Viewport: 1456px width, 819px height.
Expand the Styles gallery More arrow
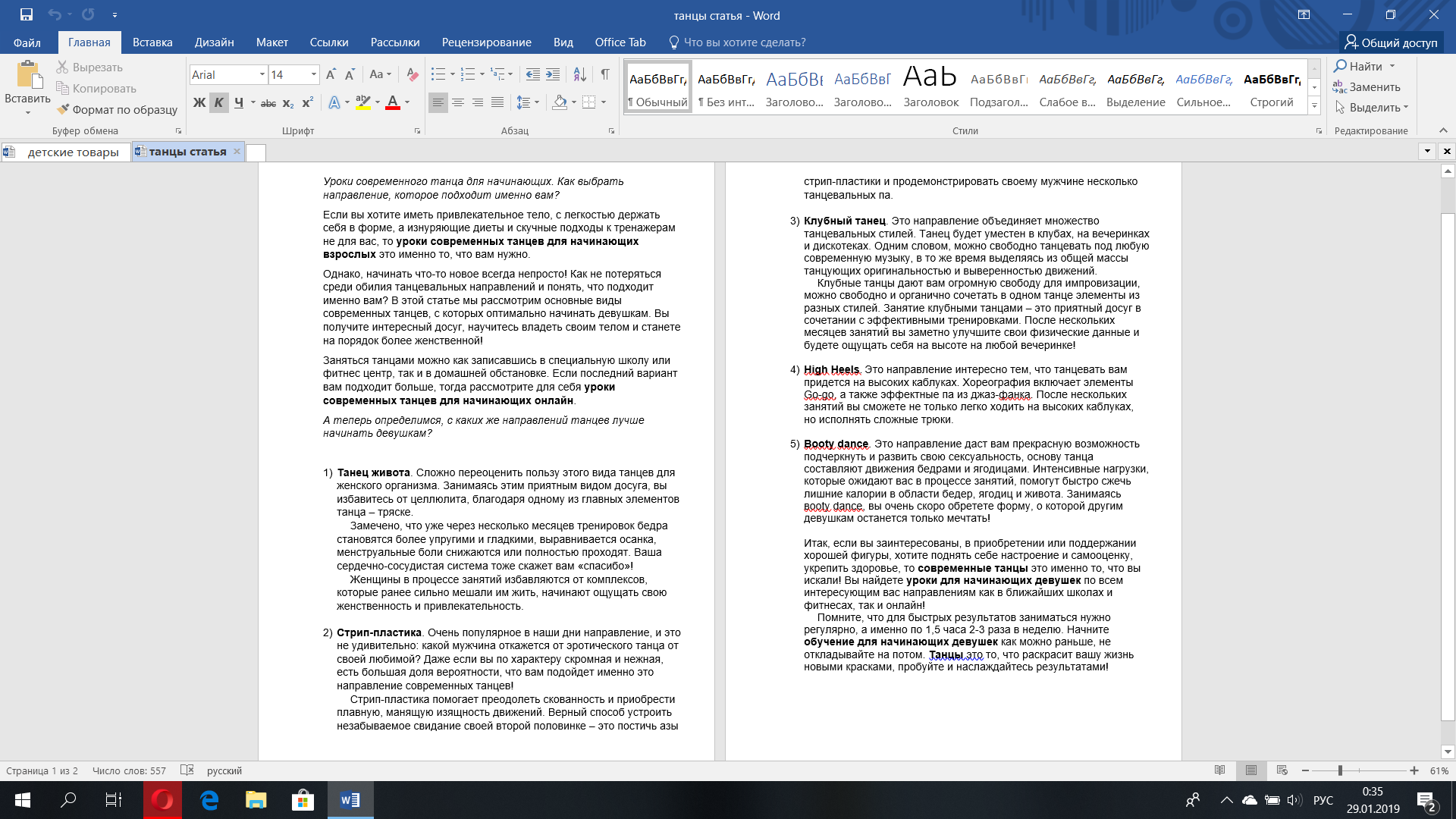pyautogui.click(x=1314, y=106)
